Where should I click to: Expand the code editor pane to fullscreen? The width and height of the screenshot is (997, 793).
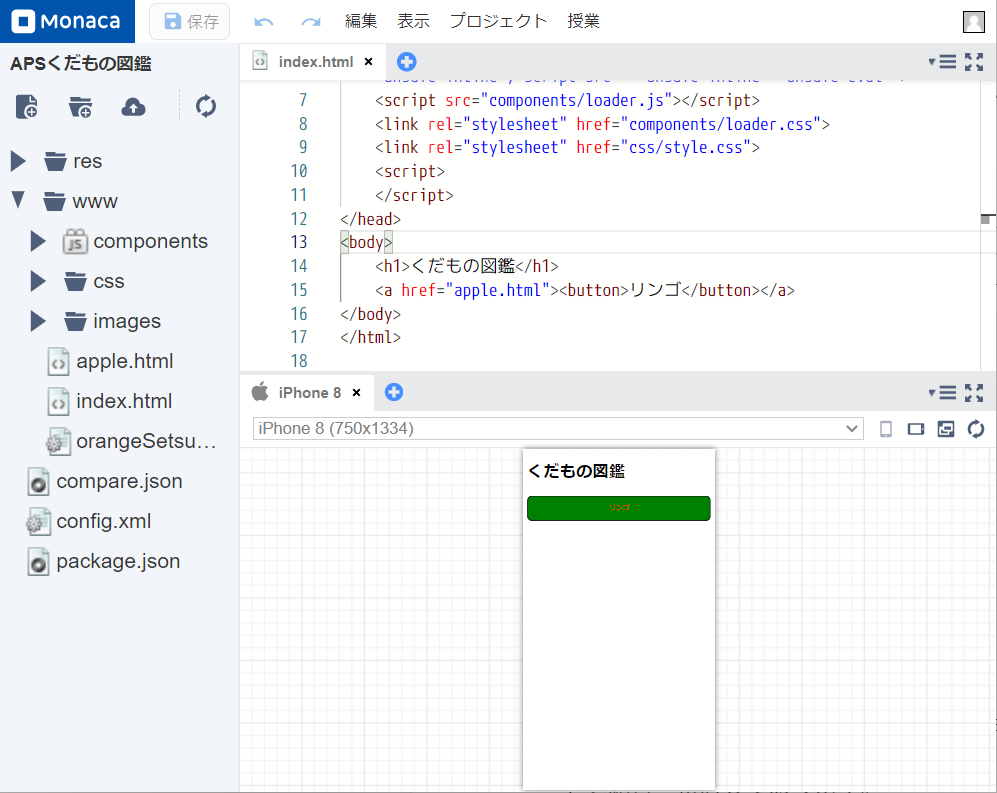coord(974,61)
